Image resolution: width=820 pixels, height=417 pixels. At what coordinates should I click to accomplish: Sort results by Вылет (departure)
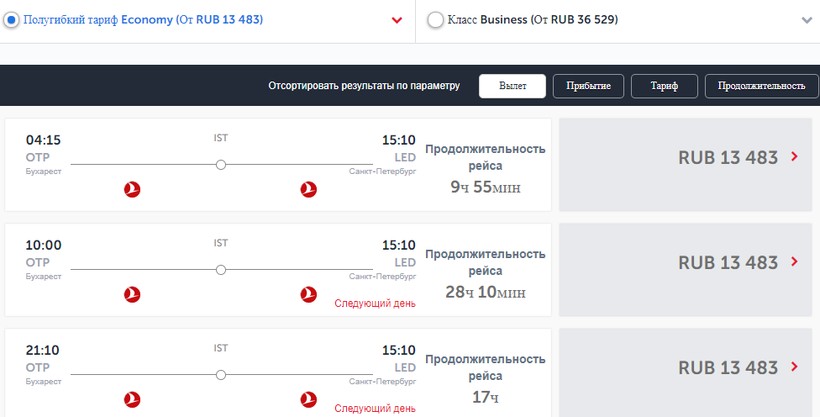pyautogui.click(x=512, y=86)
